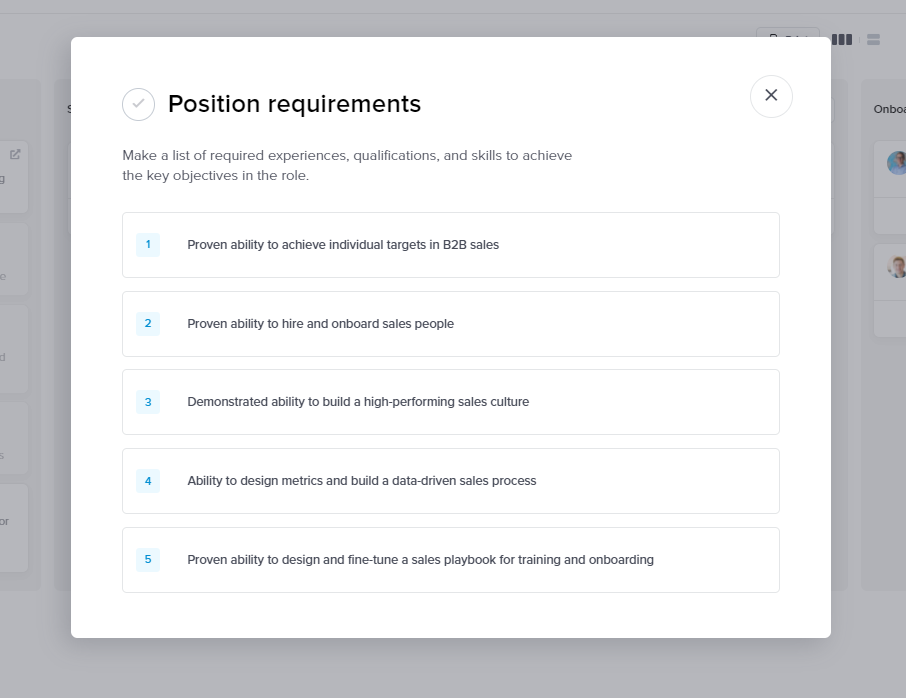Edit requirement about individual targets in B2B sales
Screen dimensions: 906x698
pos(451,245)
